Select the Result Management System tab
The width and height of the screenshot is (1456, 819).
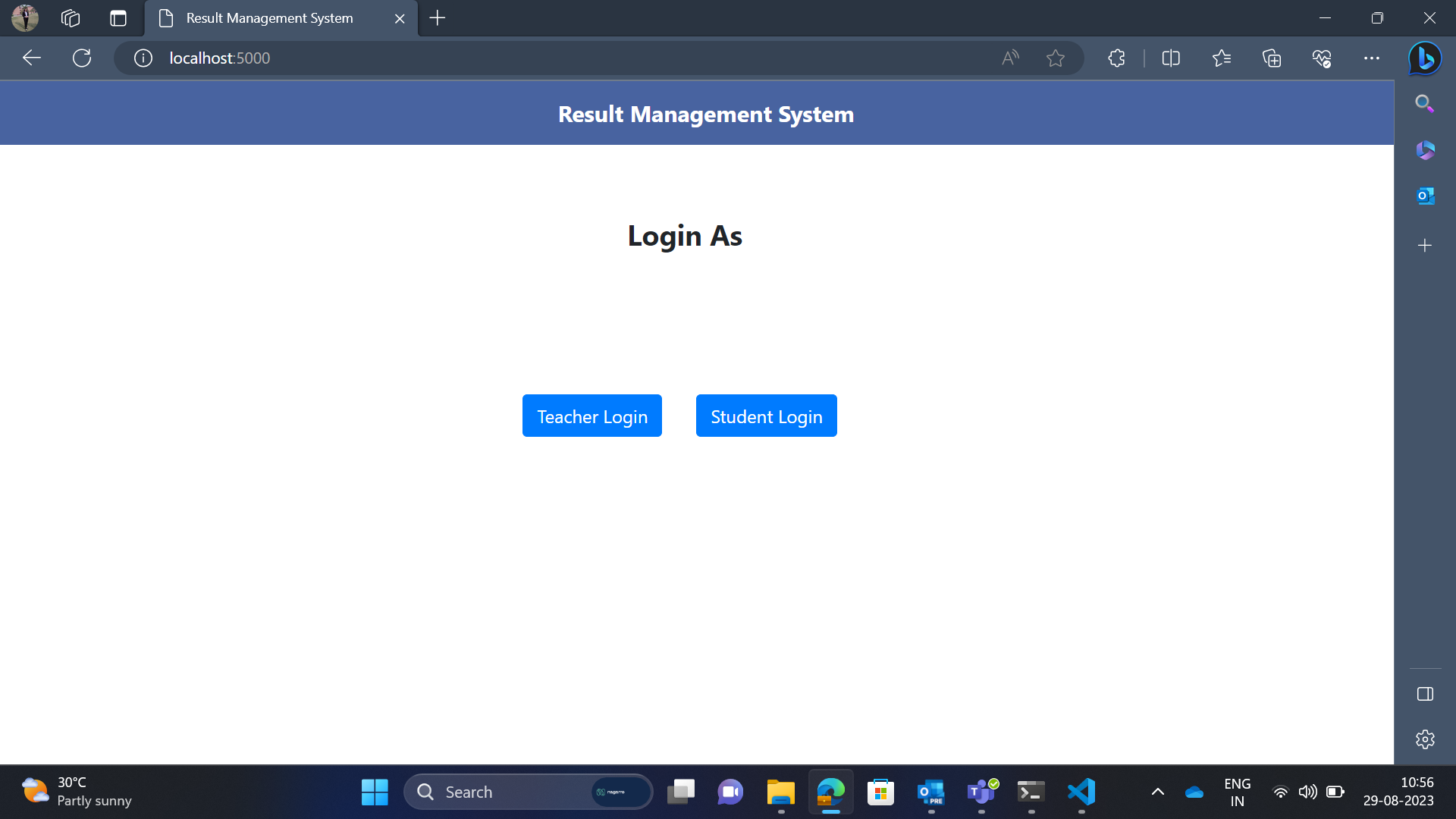click(270, 18)
